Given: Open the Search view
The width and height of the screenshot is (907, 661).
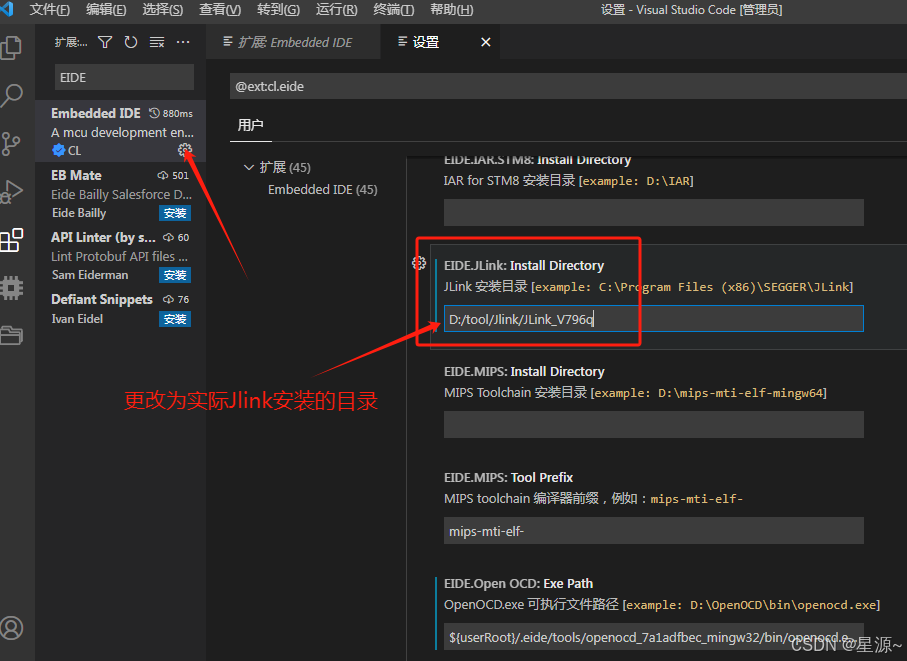Looking at the screenshot, I should [12, 96].
